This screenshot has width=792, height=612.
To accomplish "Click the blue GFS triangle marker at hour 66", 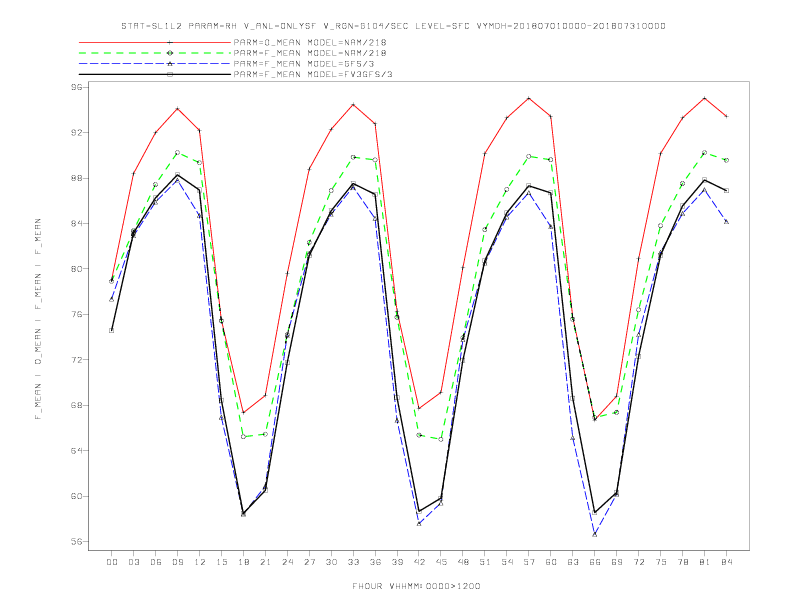I will [595, 534].
